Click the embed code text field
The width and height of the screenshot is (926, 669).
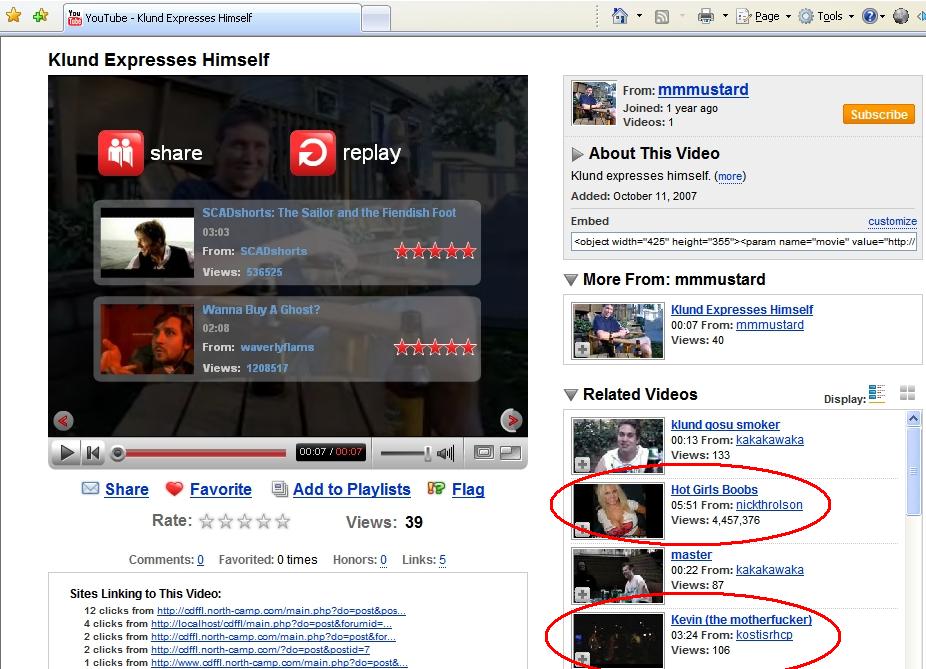[744, 242]
